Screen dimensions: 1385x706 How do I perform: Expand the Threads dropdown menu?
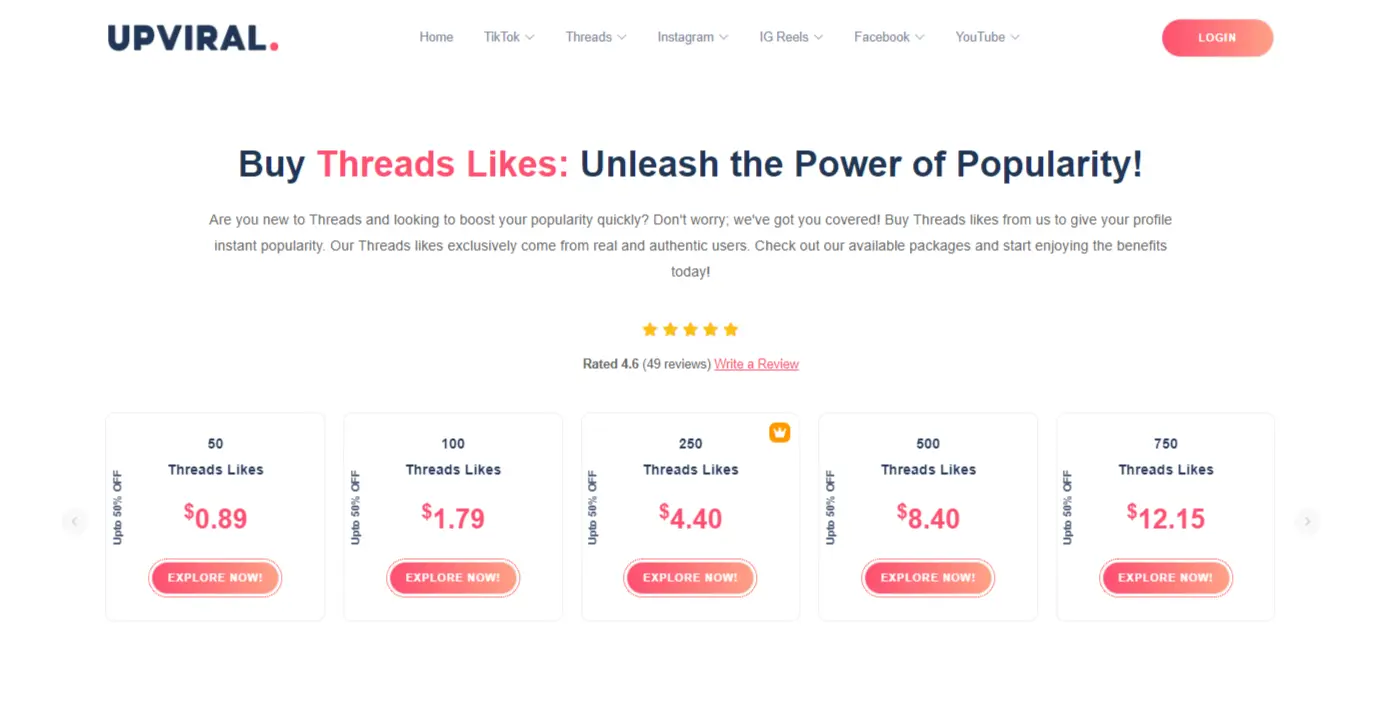point(596,37)
